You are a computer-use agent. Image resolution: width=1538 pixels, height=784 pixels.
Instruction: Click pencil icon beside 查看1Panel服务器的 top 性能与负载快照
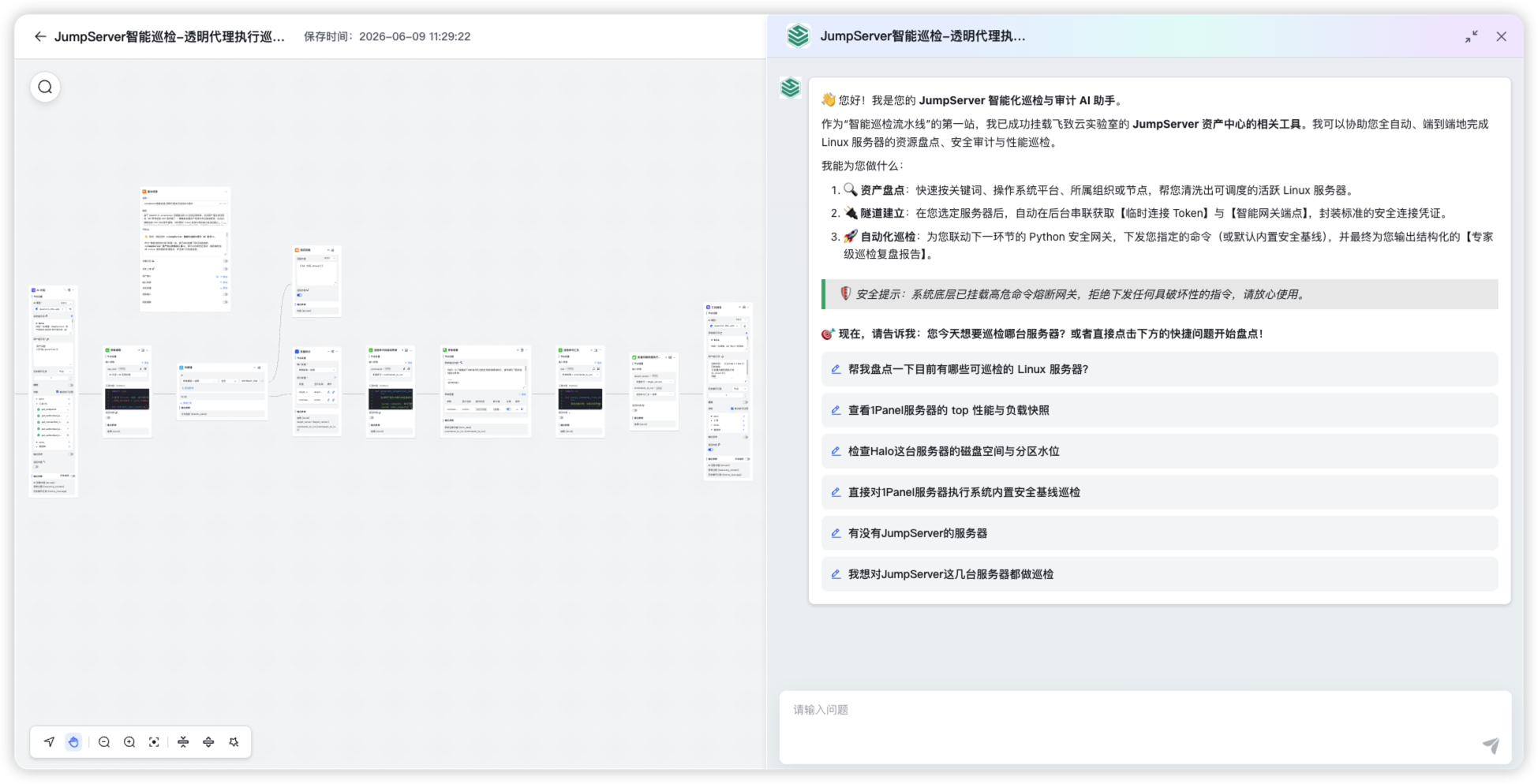[836, 410]
